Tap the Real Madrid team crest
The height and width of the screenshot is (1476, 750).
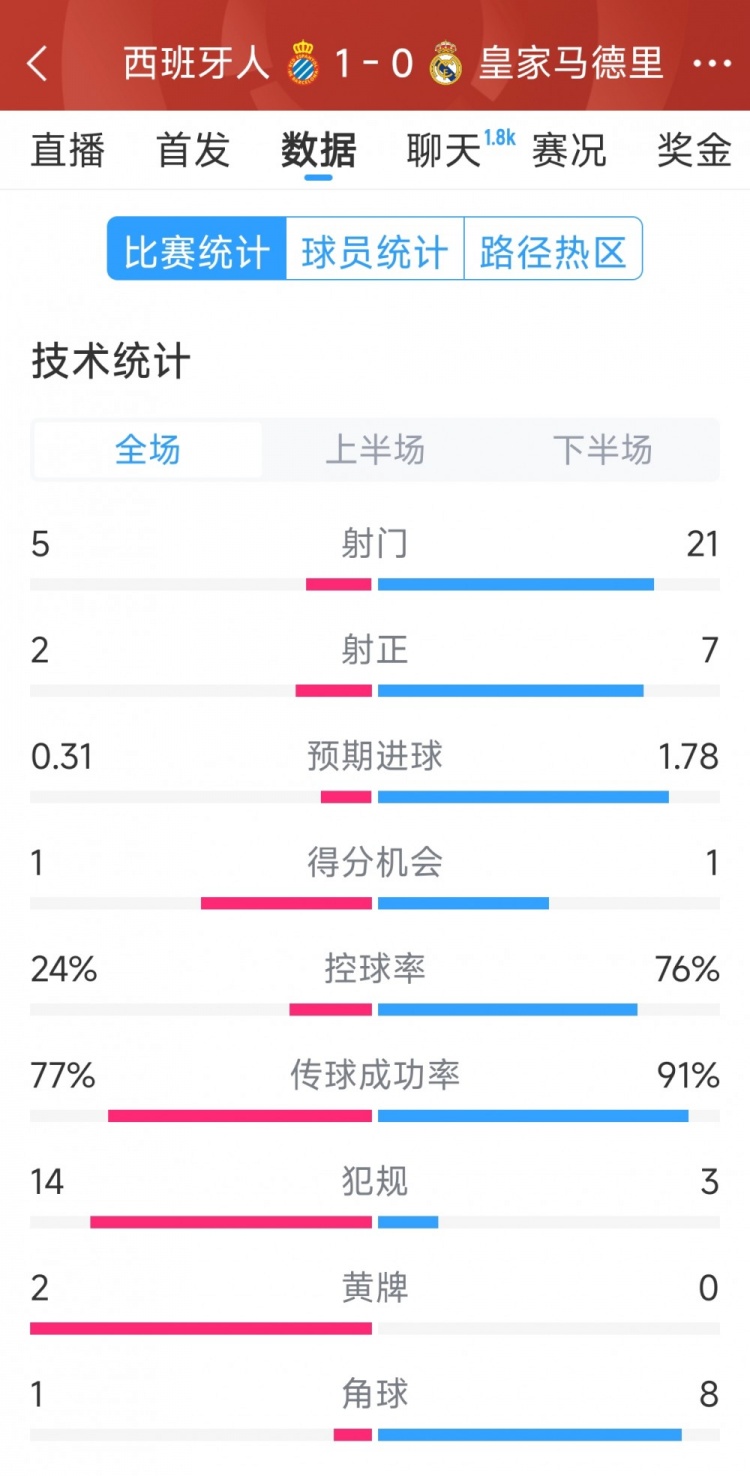click(x=445, y=64)
